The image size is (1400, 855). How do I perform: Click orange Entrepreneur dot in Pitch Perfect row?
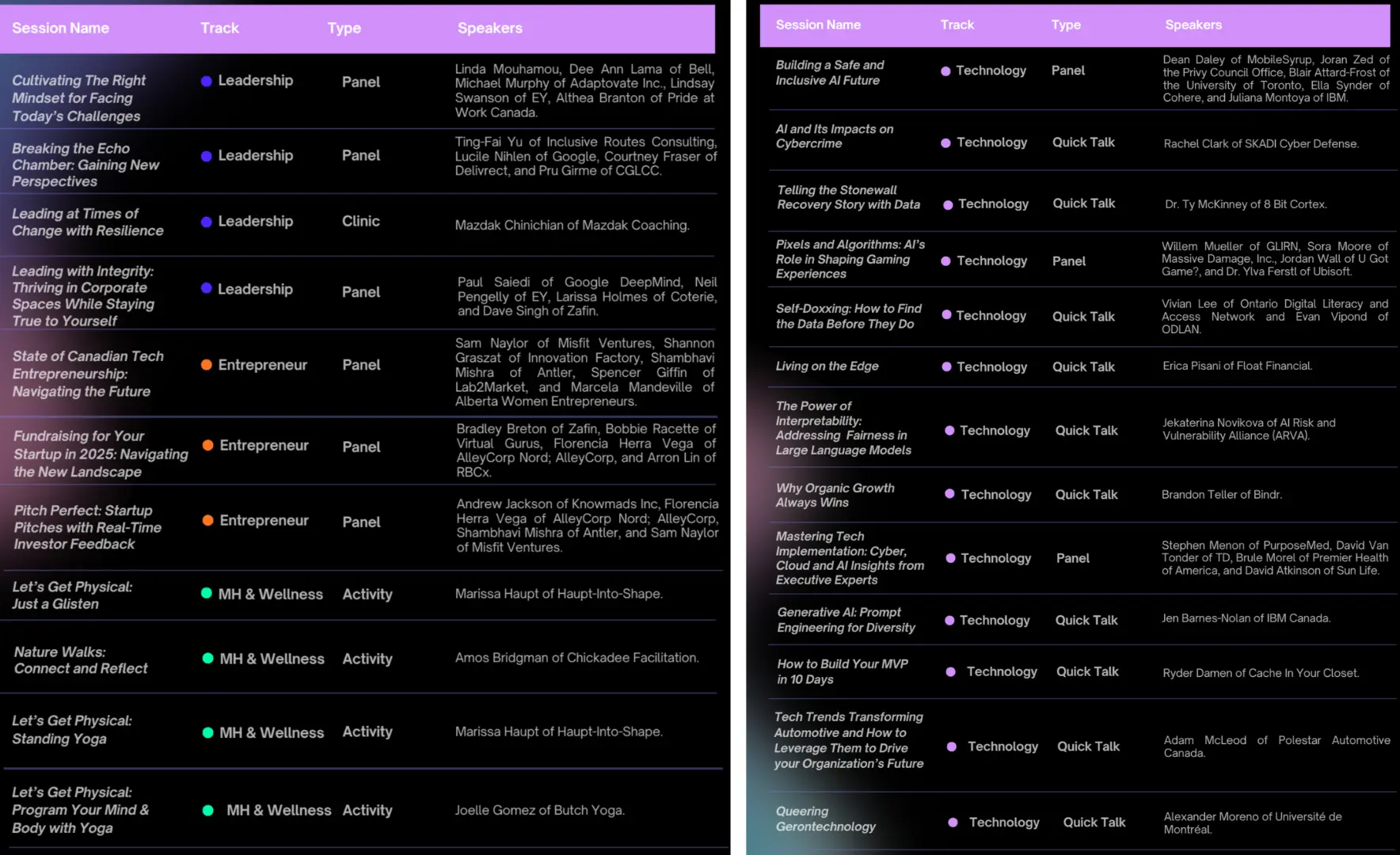(x=207, y=520)
